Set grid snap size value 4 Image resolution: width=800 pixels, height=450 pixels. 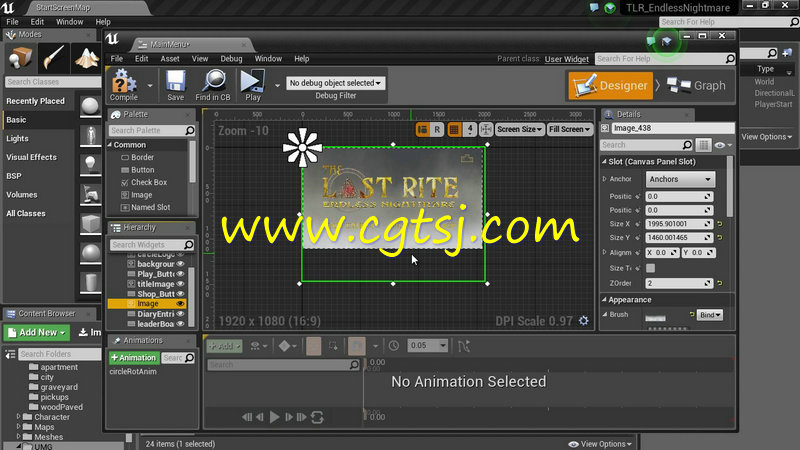point(470,130)
